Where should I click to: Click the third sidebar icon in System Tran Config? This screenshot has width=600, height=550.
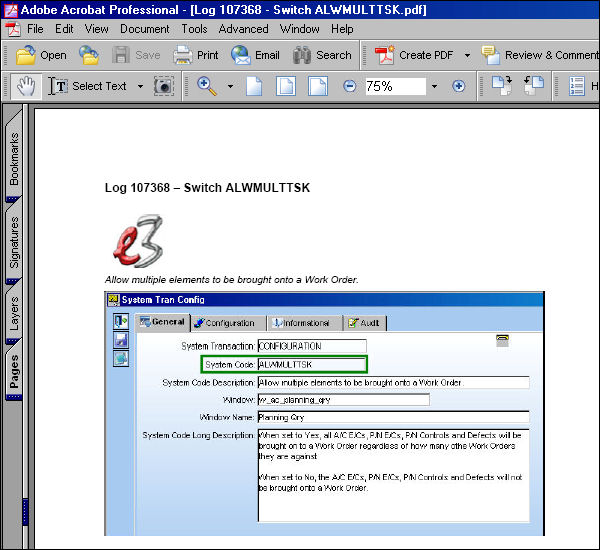(x=121, y=359)
